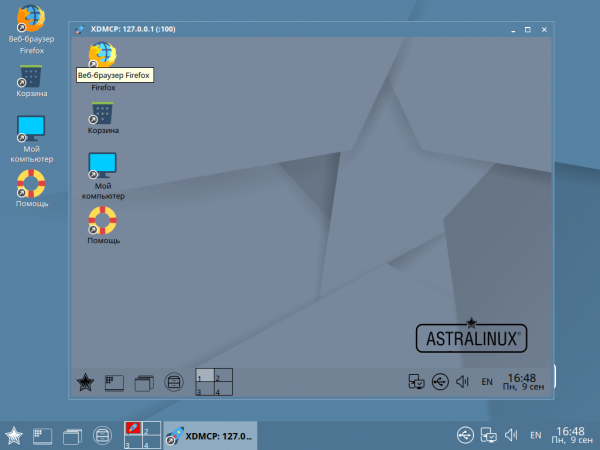The image size is (600, 450).
Task: Open the network icon in the host system tray
Action: 488,435
